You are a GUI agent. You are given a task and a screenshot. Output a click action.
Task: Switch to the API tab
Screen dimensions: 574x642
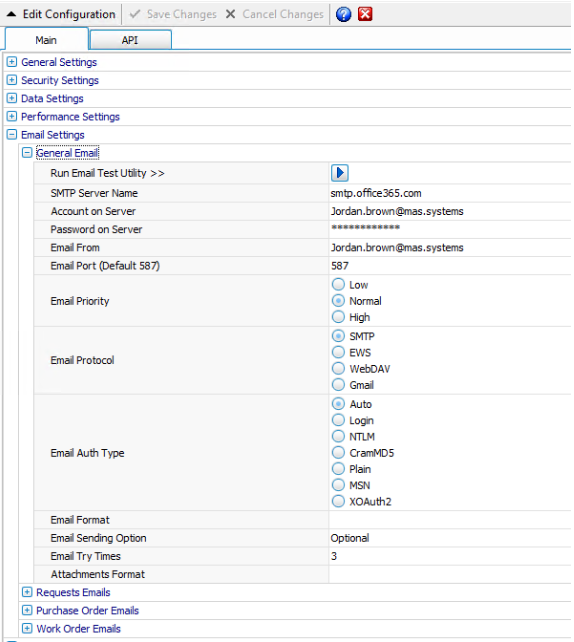130,40
